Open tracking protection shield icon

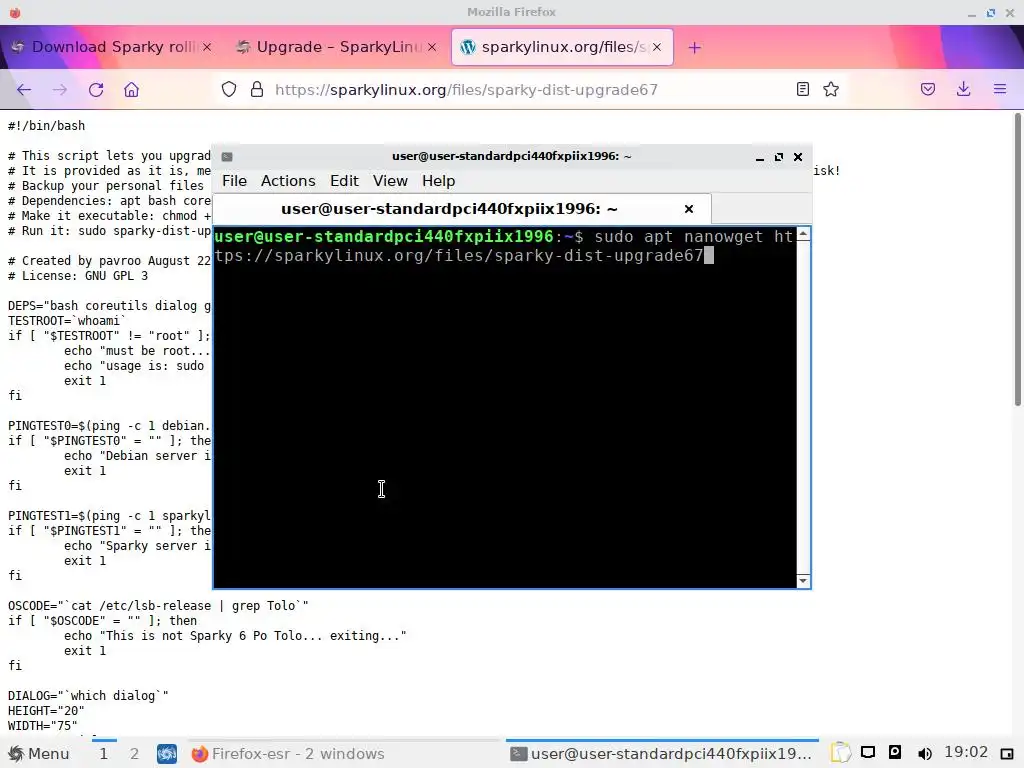[229, 89]
